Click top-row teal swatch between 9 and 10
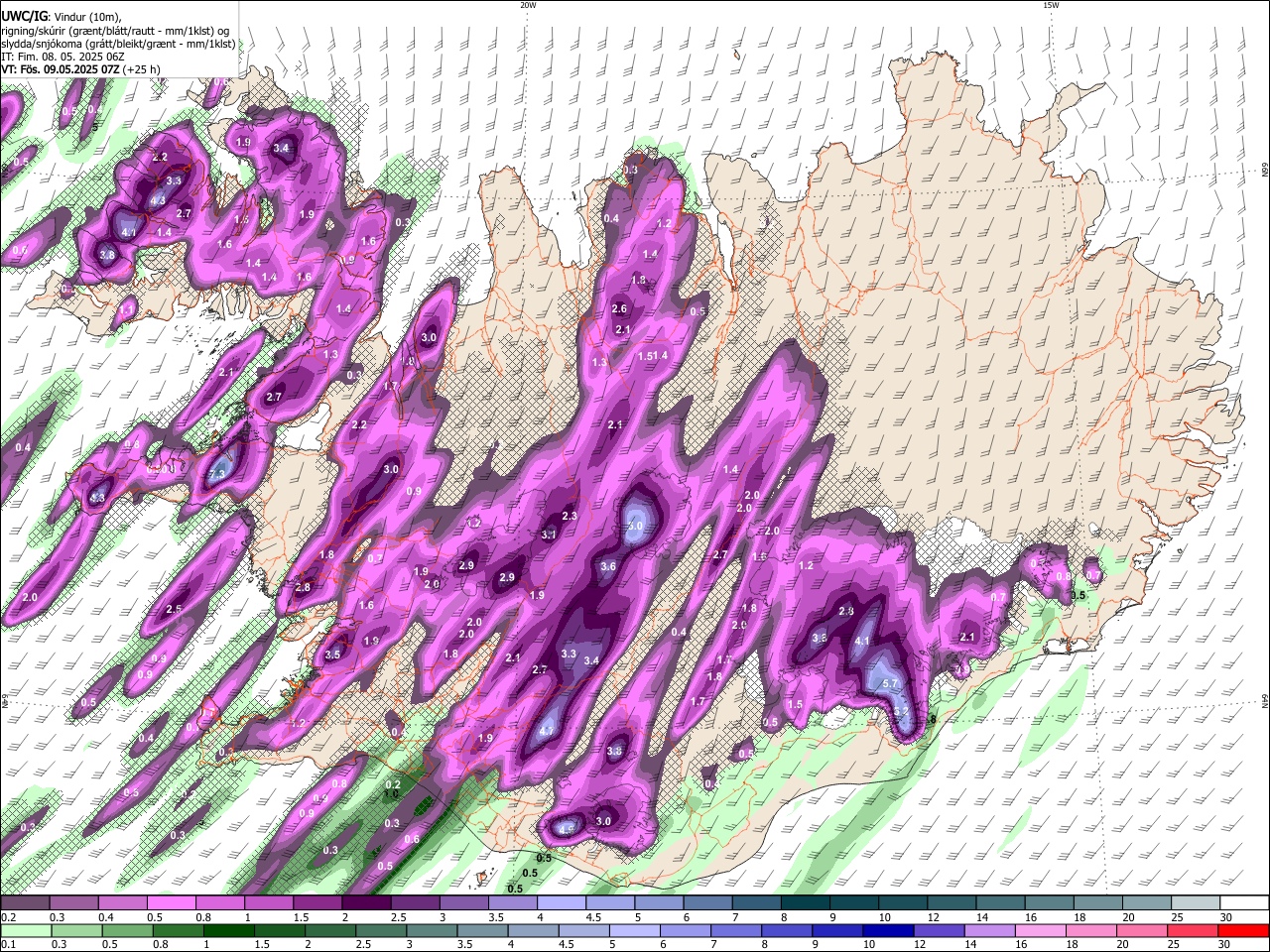 click(852, 903)
